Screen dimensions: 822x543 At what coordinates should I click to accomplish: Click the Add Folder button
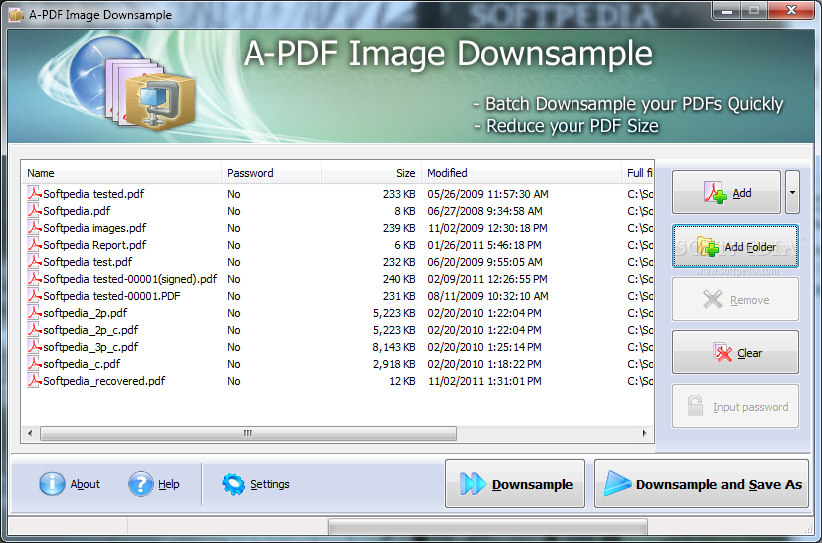coord(735,246)
